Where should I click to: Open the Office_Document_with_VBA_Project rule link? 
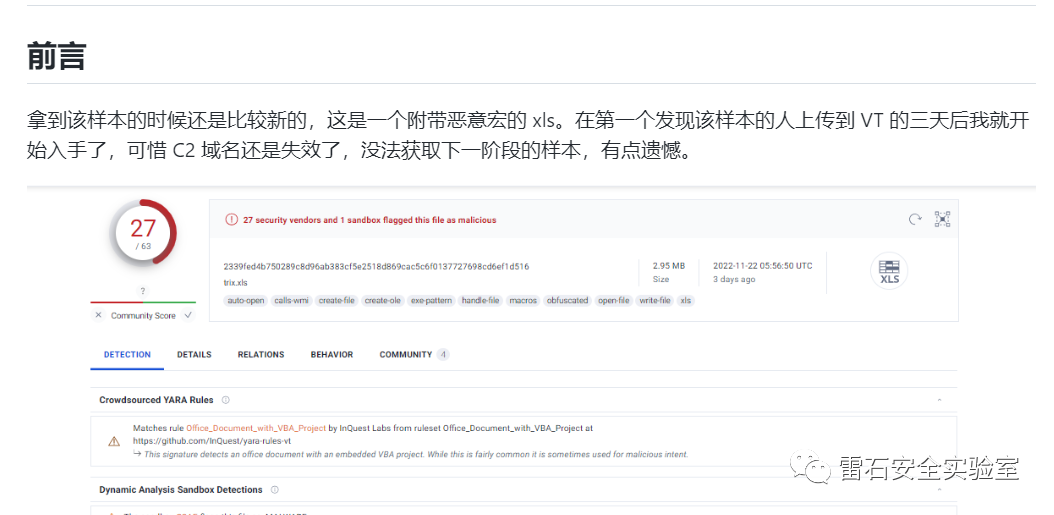coord(256,428)
